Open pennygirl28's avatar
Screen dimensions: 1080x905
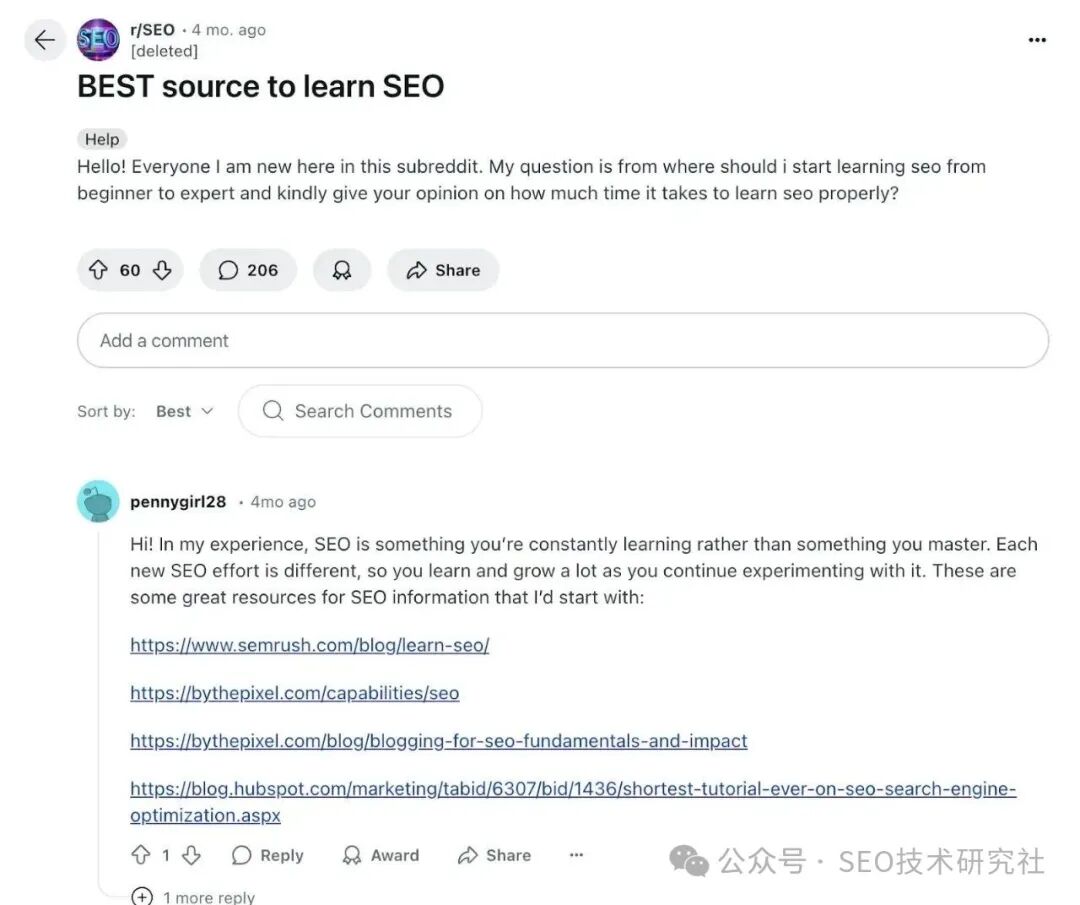(98, 502)
